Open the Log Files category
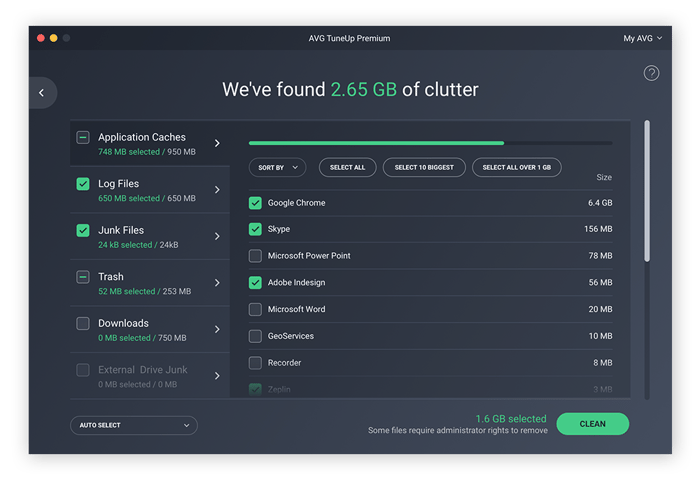Screen dimensions: 700x480 pos(150,190)
